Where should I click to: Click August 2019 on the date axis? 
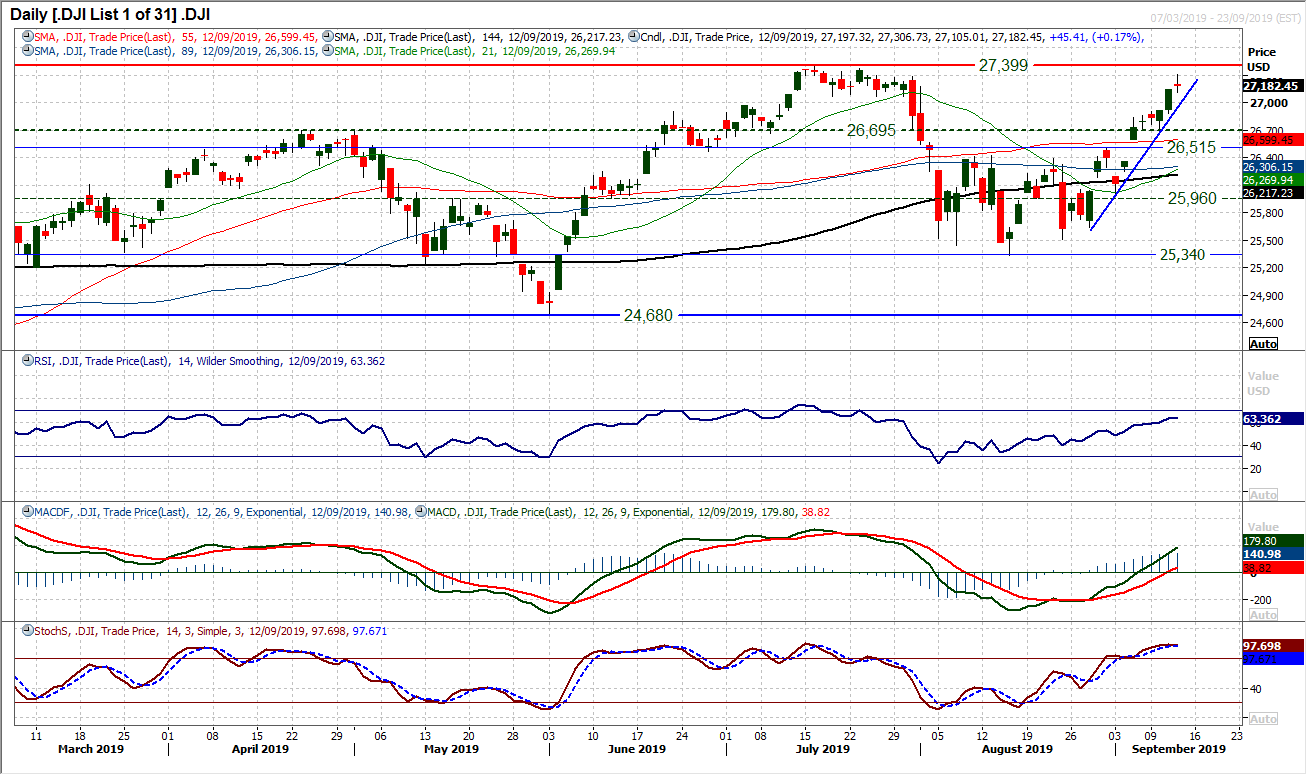[1017, 749]
